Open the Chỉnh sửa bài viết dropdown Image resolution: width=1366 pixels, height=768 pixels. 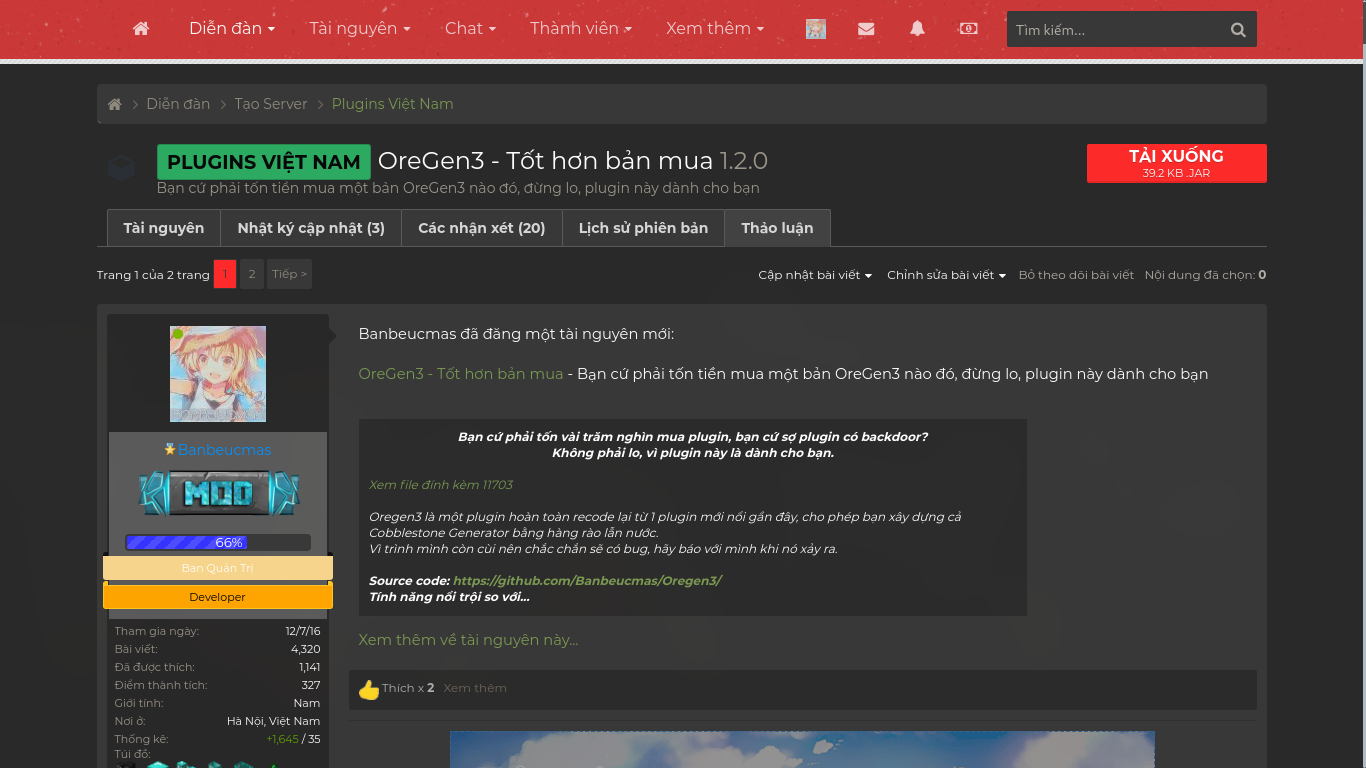point(946,275)
